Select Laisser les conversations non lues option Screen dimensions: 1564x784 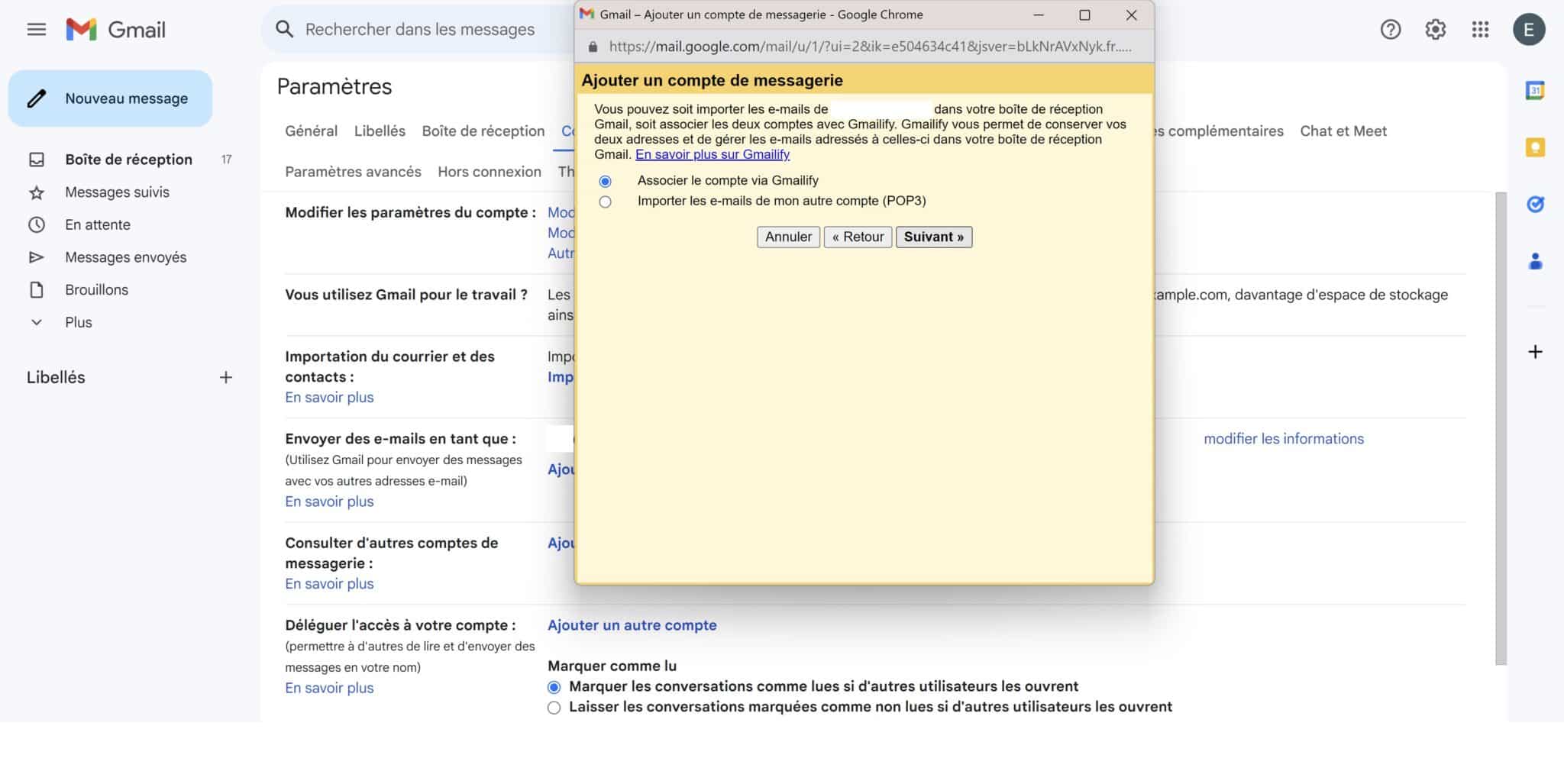point(554,708)
